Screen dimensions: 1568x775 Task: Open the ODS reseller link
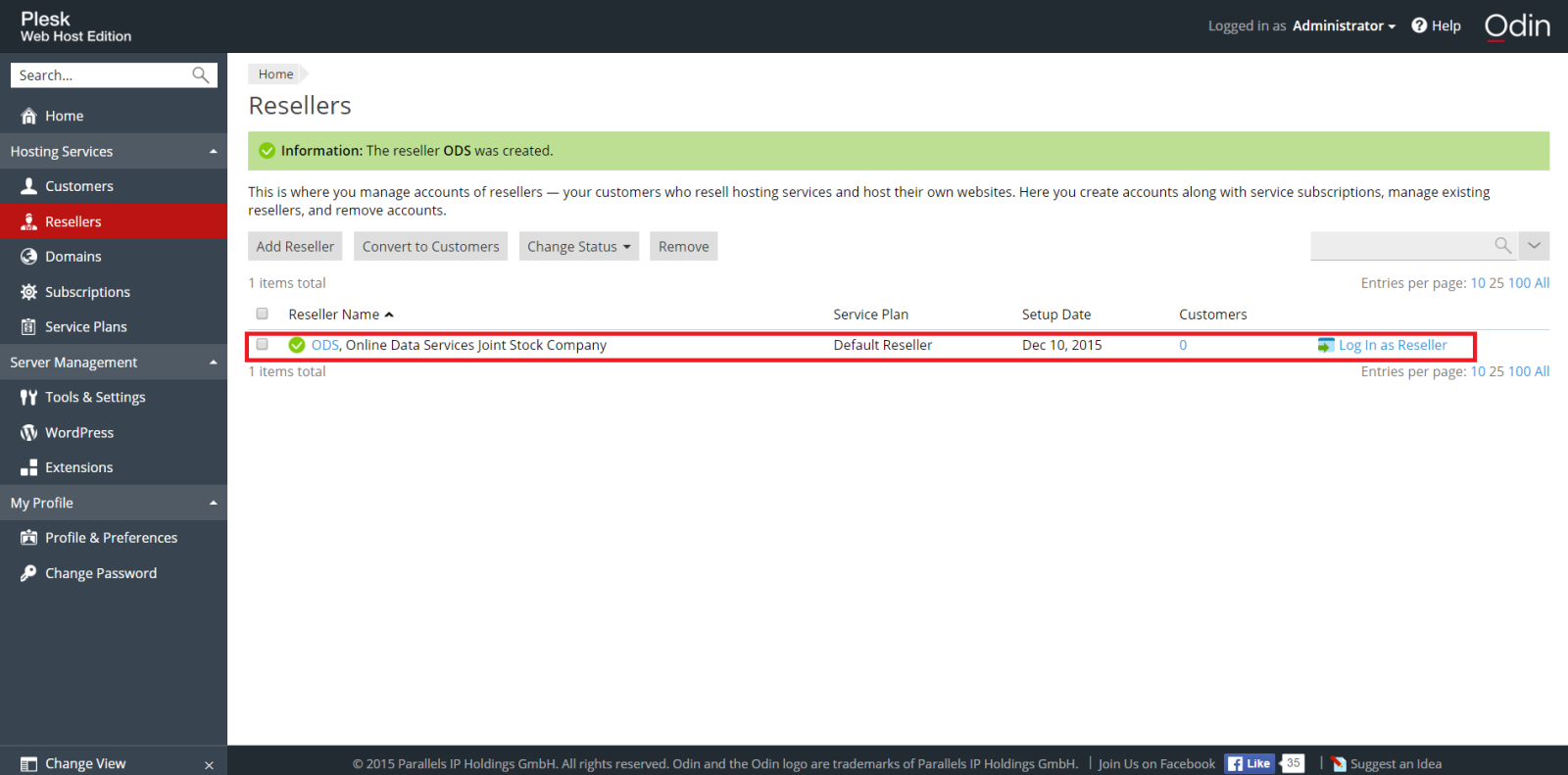pyautogui.click(x=324, y=345)
